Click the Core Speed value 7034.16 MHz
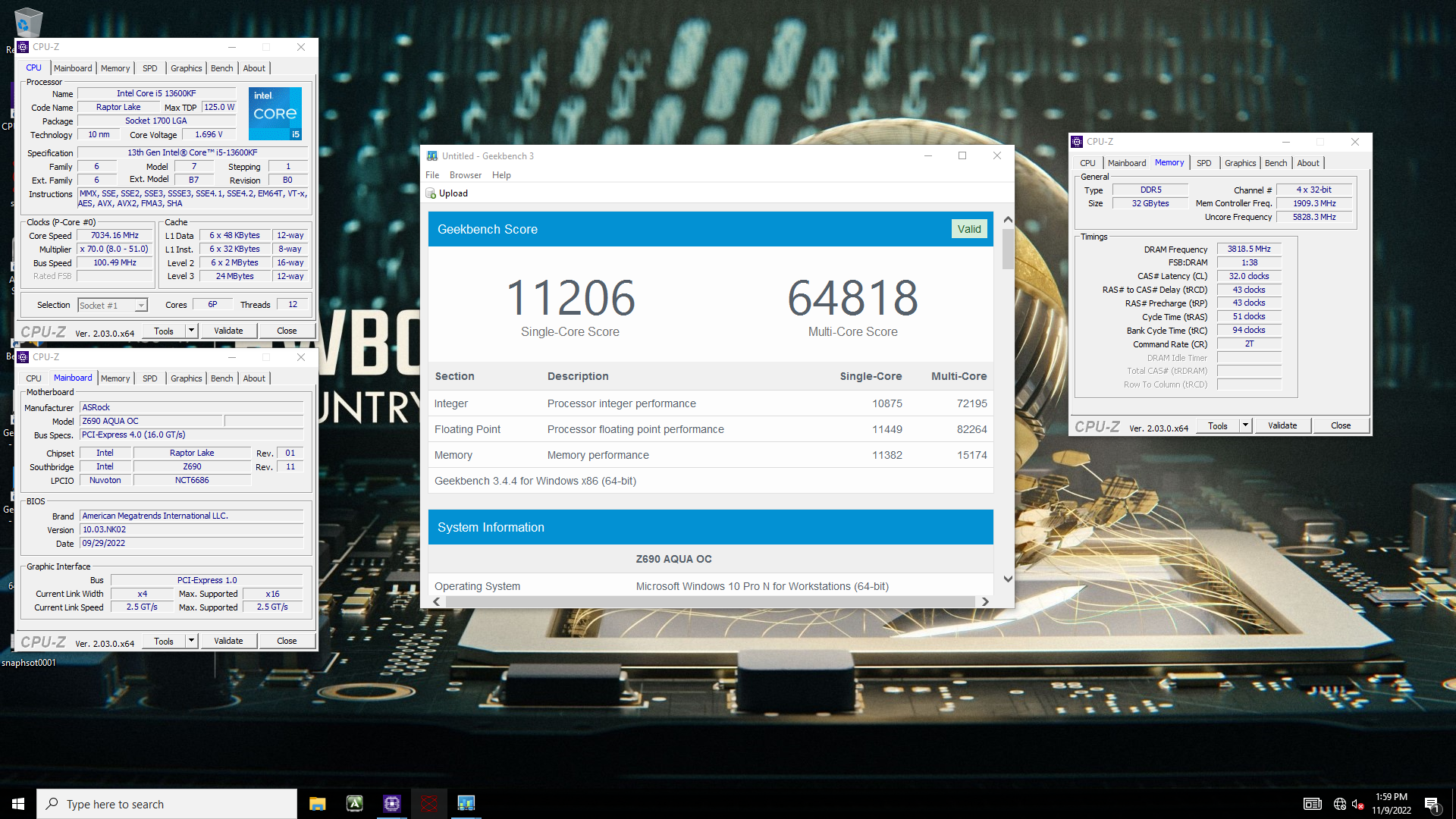Image resolution: width=1456 pixels, height=819 pixels. point(115,236)
